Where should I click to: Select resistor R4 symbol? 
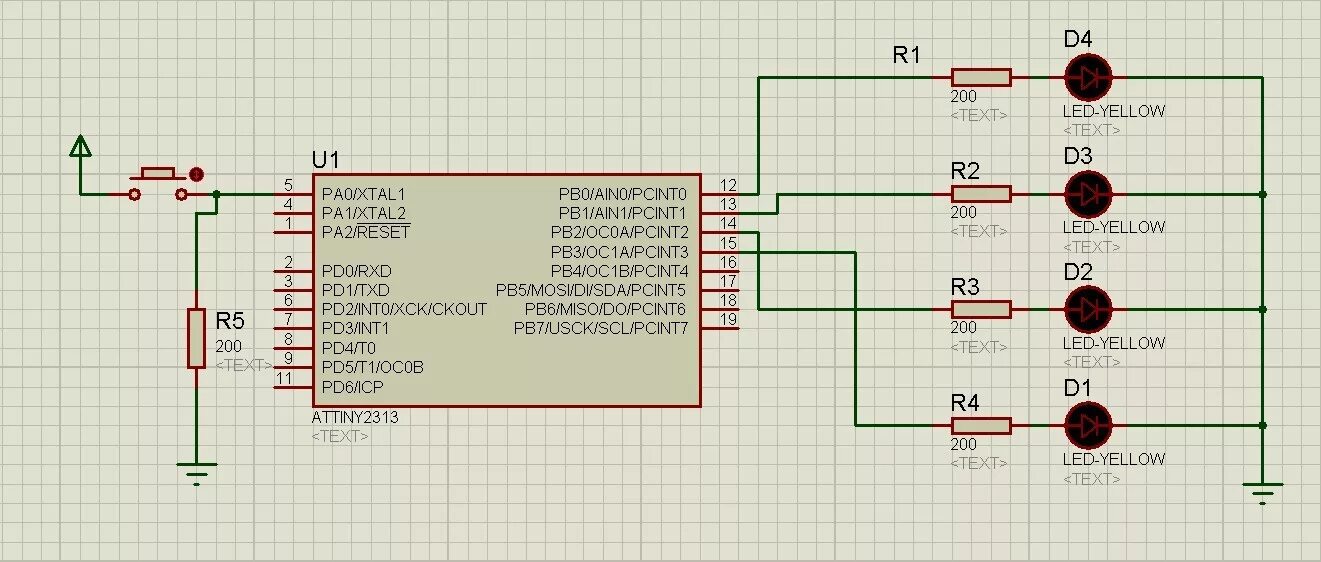click(981, 425)
